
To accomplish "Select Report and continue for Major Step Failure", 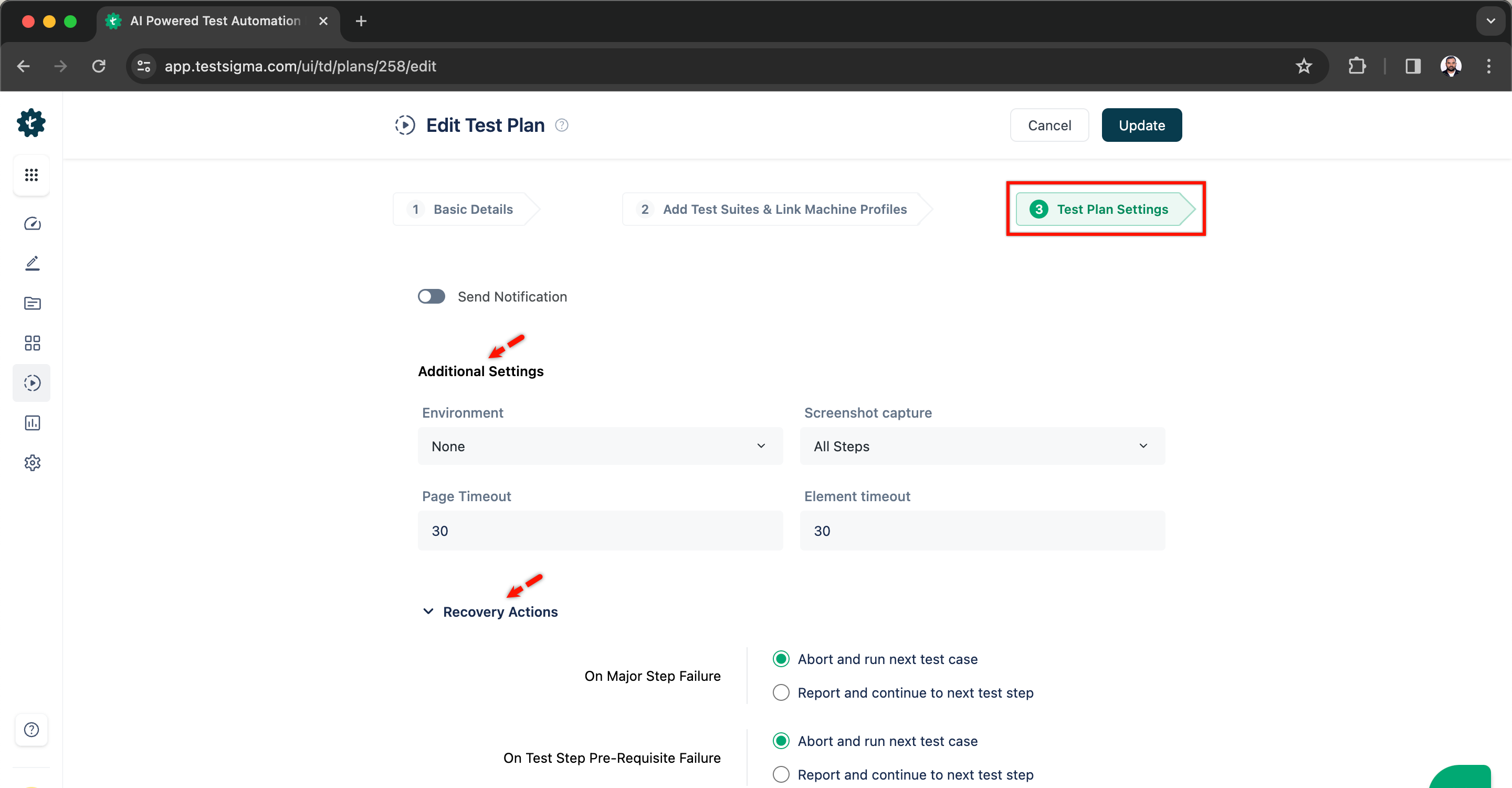I will (781, 693).
